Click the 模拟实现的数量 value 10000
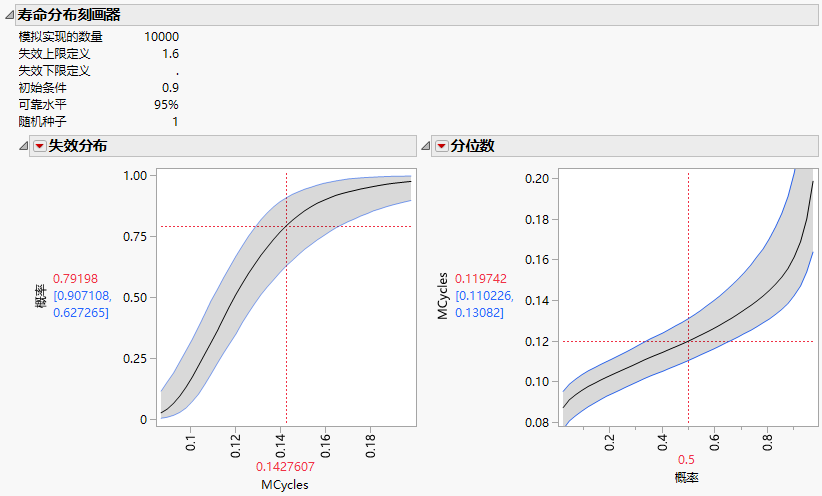This screenshot has width=822, height=496. 161,37
